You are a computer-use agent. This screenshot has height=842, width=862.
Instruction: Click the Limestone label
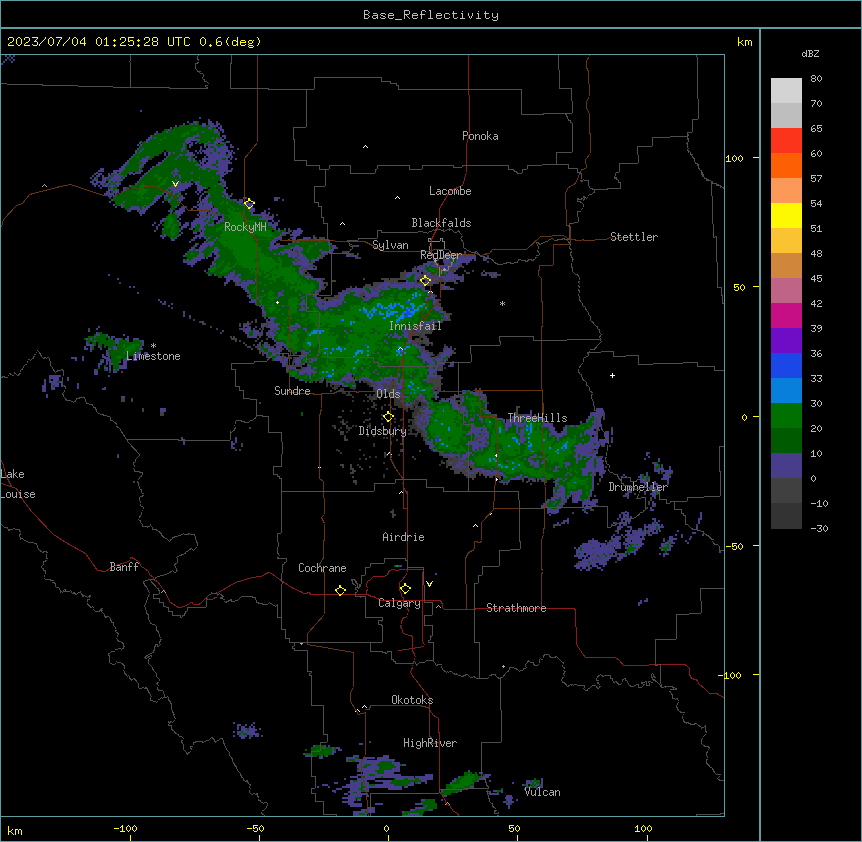153,356
